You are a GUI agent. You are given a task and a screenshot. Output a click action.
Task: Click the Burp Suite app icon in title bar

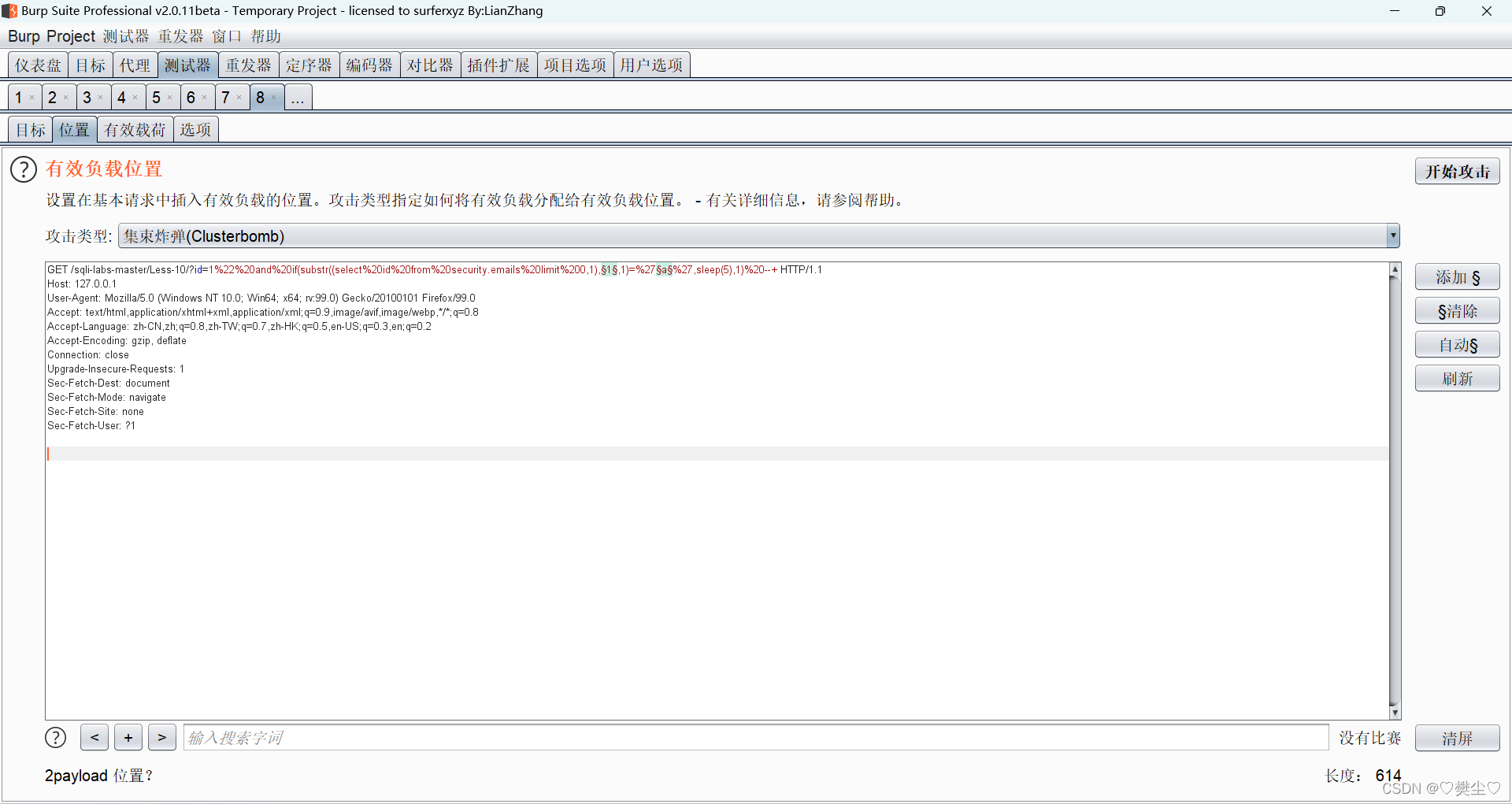pos(9,11)
